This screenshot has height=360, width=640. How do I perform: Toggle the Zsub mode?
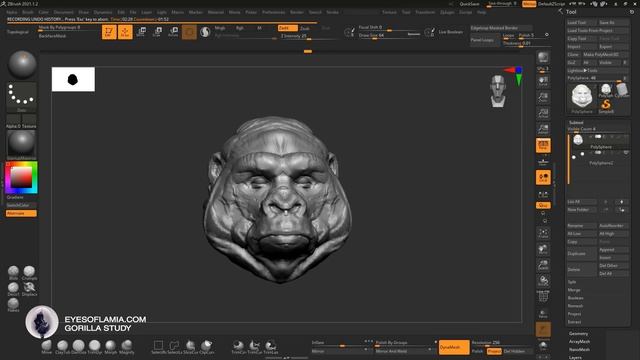pyautogui.click(x=305, y=28)
